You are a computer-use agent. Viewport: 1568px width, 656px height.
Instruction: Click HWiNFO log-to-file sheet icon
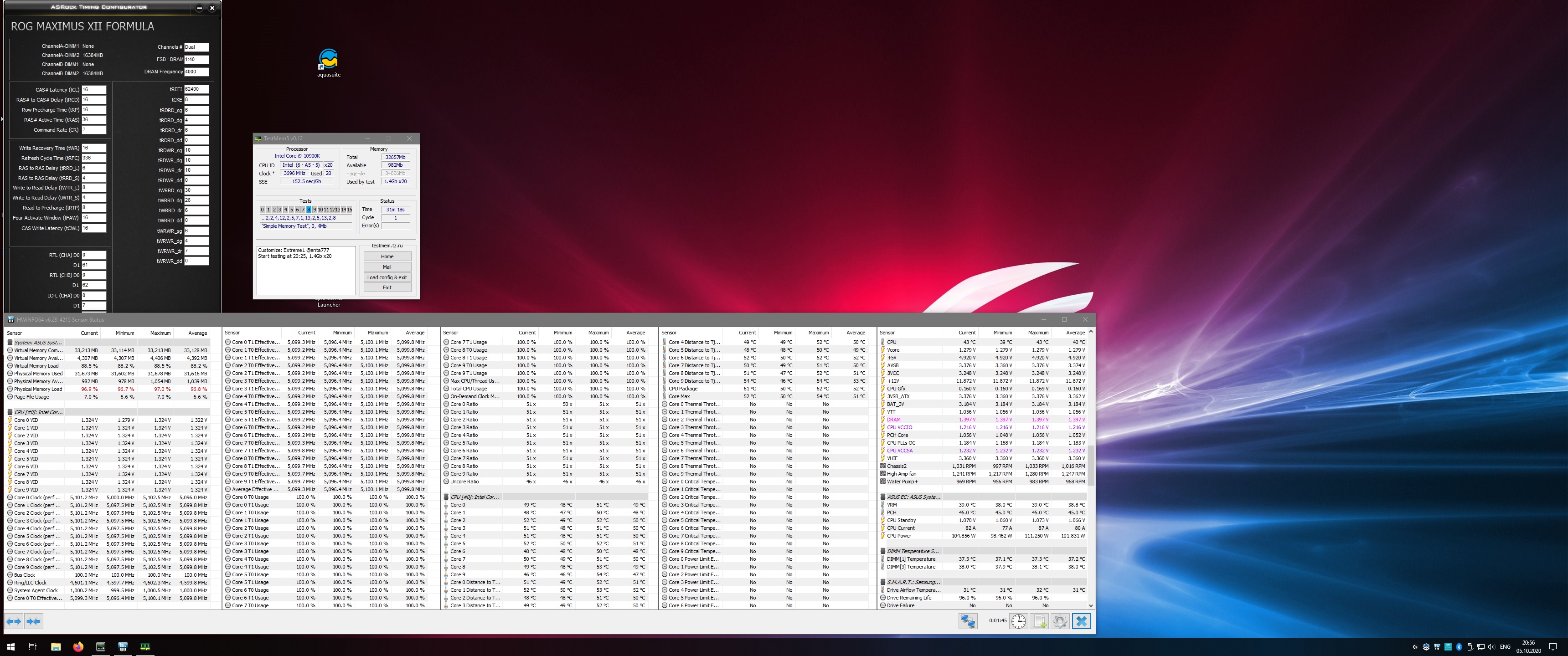click(1040, 621)
